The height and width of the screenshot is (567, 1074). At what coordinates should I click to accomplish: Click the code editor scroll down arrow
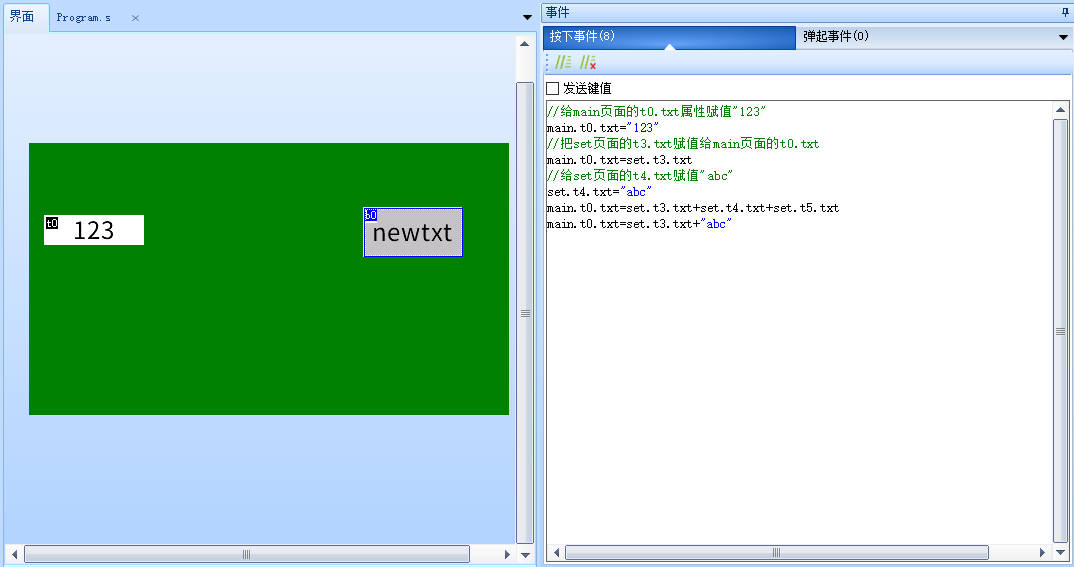[x=1060, y=553]
